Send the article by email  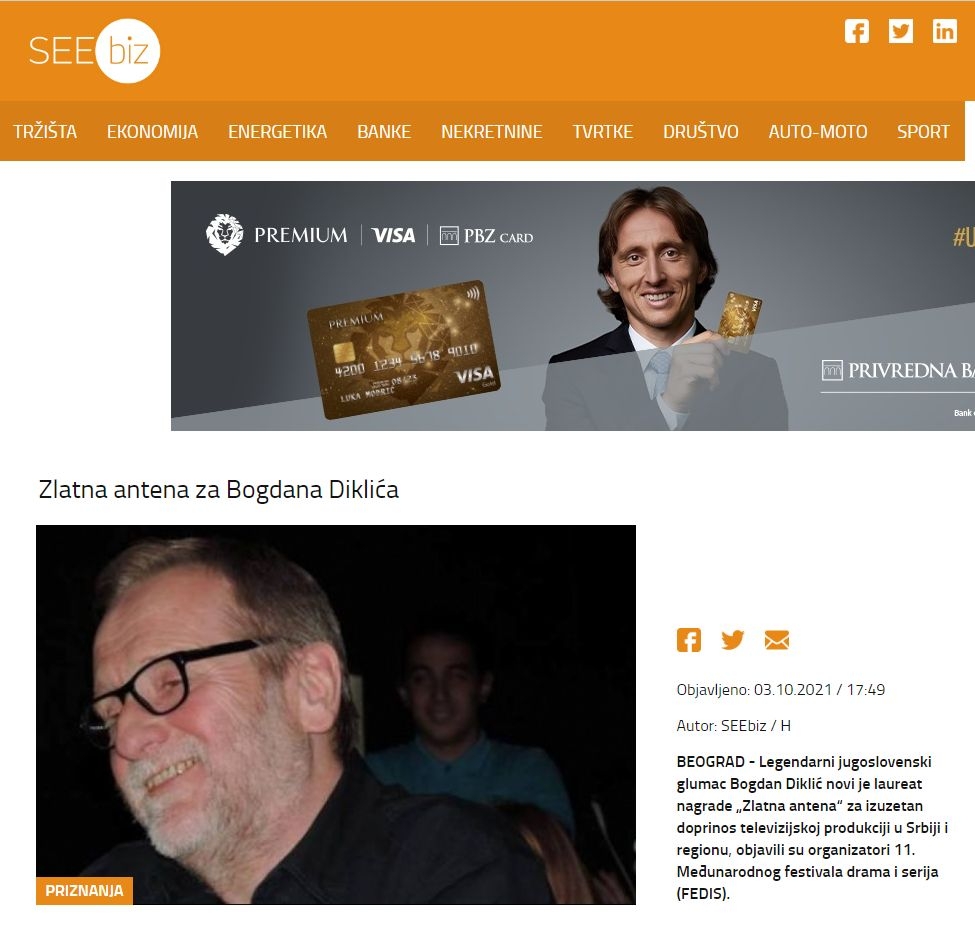pyautogui.click(x=777, y=640)
